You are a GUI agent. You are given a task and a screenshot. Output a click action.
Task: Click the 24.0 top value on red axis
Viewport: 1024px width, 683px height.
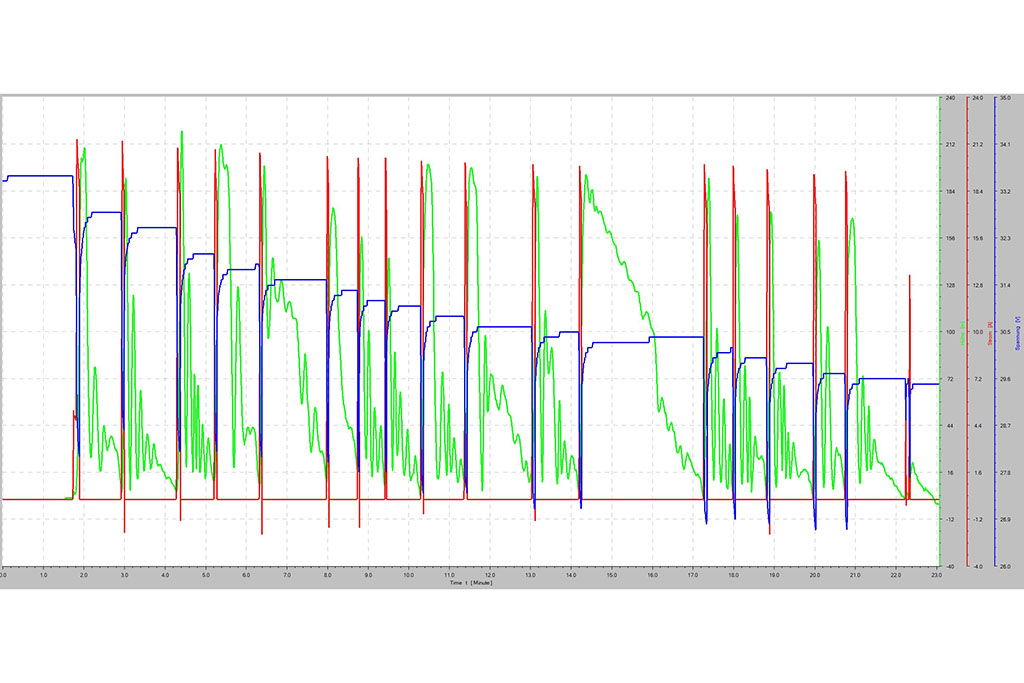[978, 98]
